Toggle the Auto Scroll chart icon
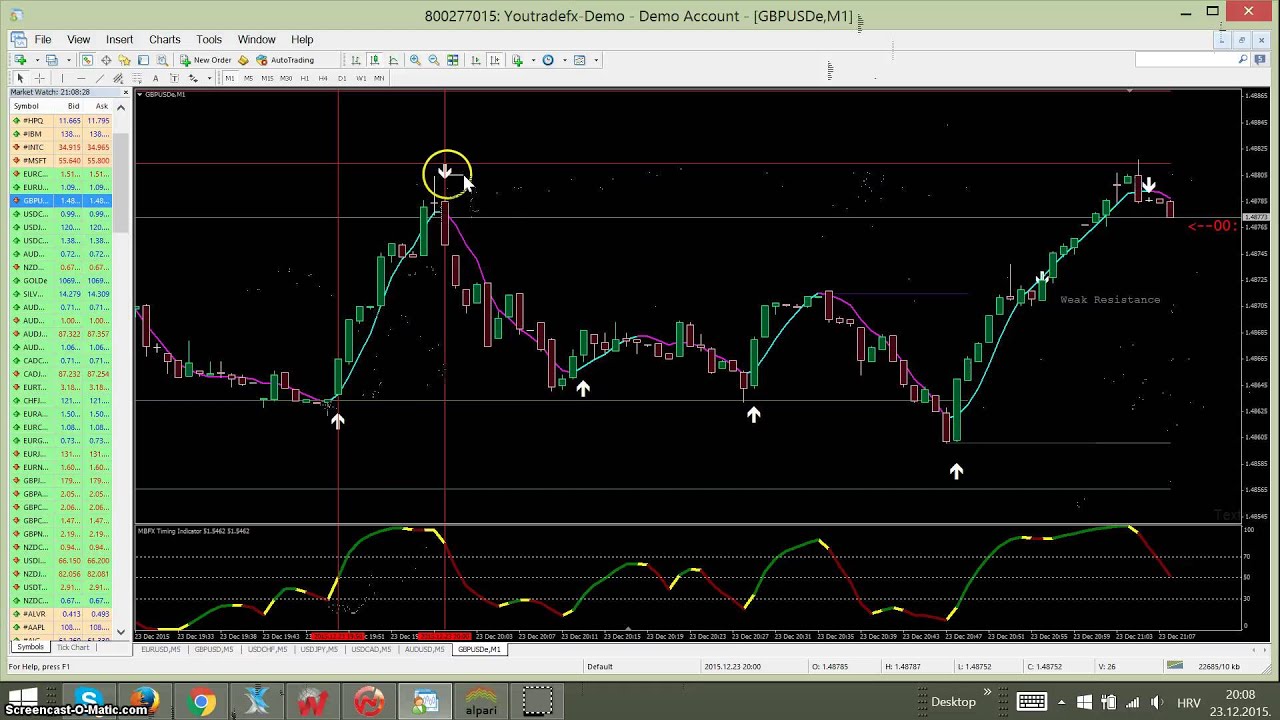This screenshot has width=1280, height=720. pyautogui.click(x=476, y=60)
